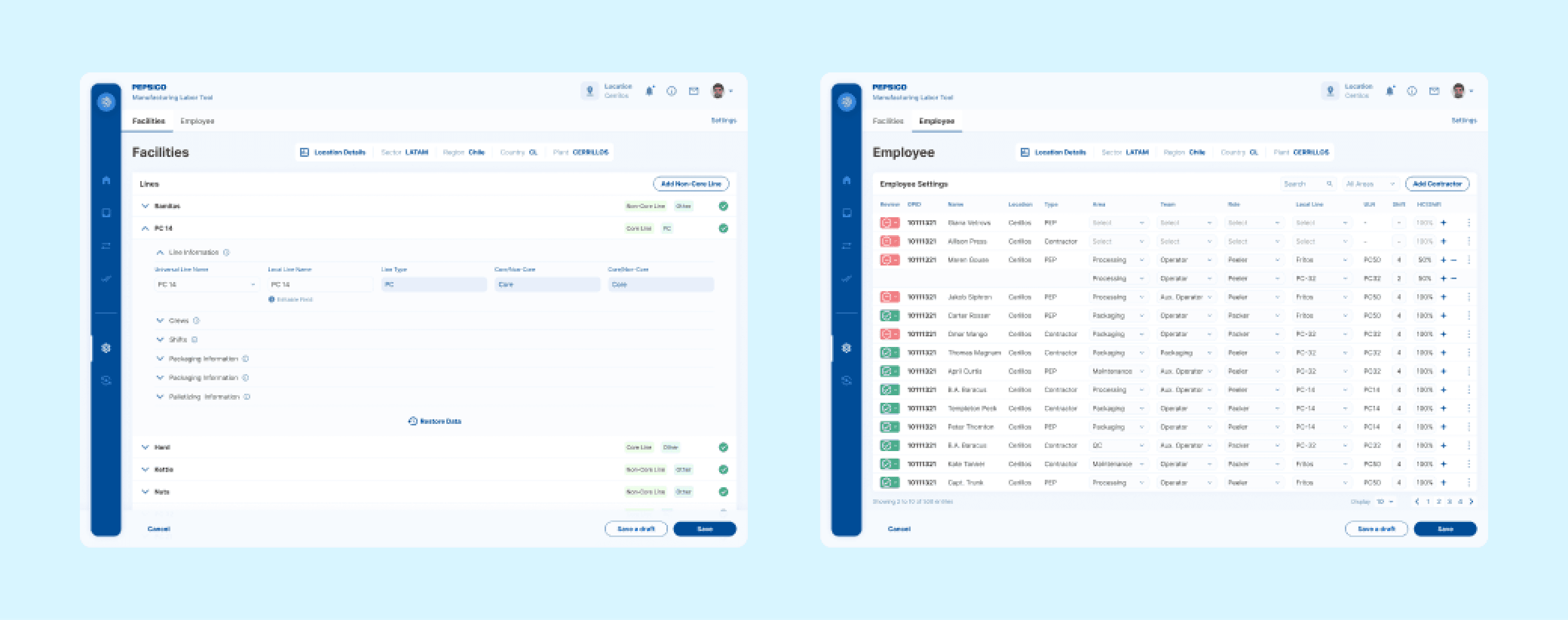Image resolution: width=1568 pixels, height=620 pixels.
Task: Click the info icon next to Crews
Action: click(197, 320)
